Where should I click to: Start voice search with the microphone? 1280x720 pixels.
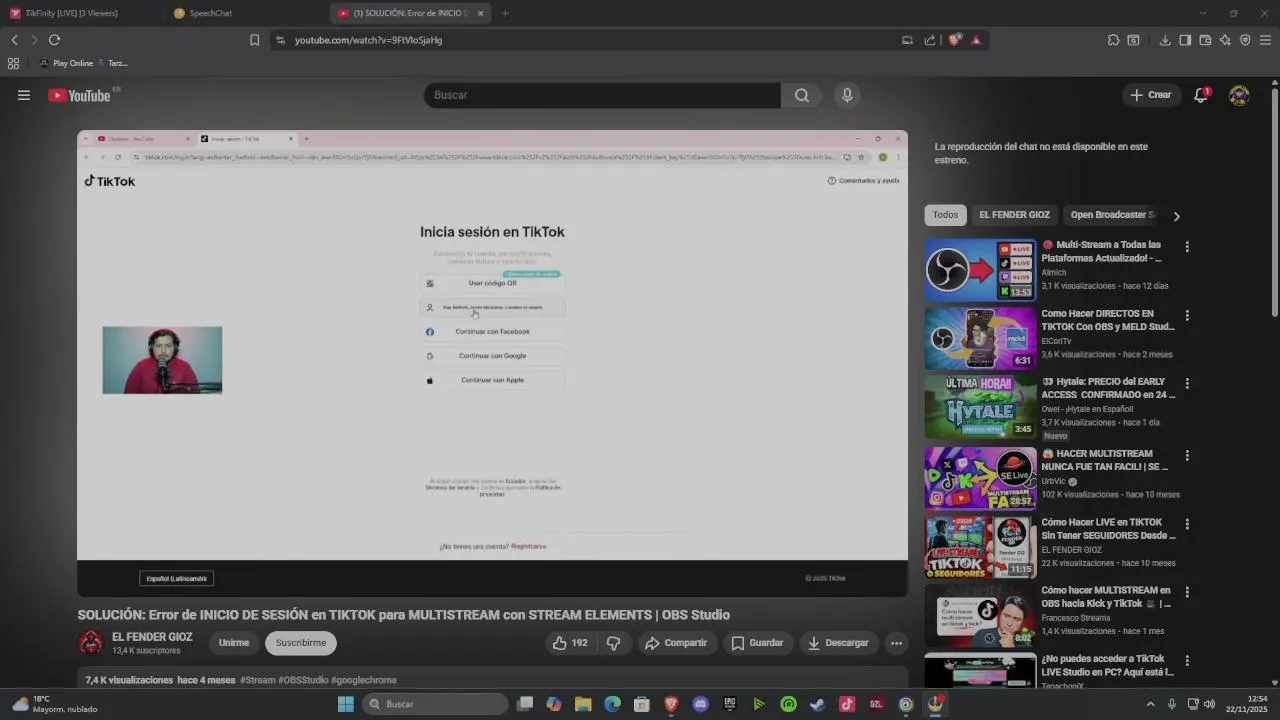coord(847,95)
